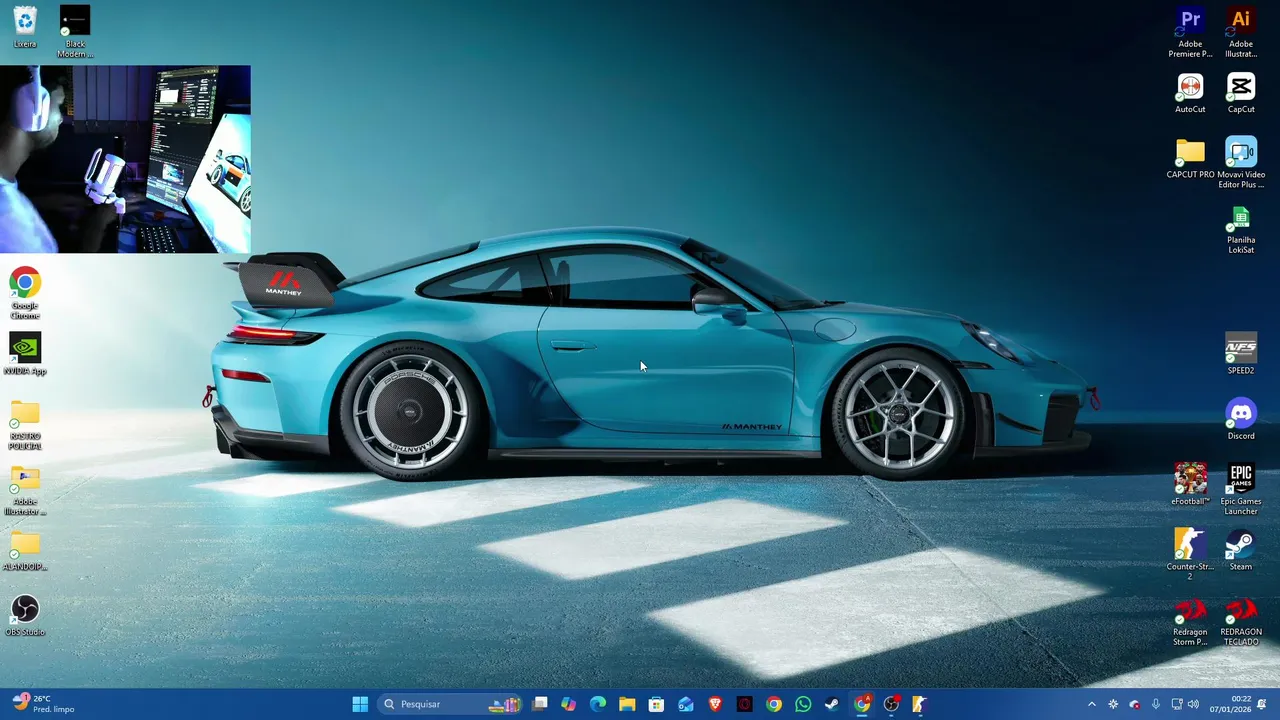Open the Windows Start menu
Viewport: 1280px width, 720px height.
coord(360,704)
